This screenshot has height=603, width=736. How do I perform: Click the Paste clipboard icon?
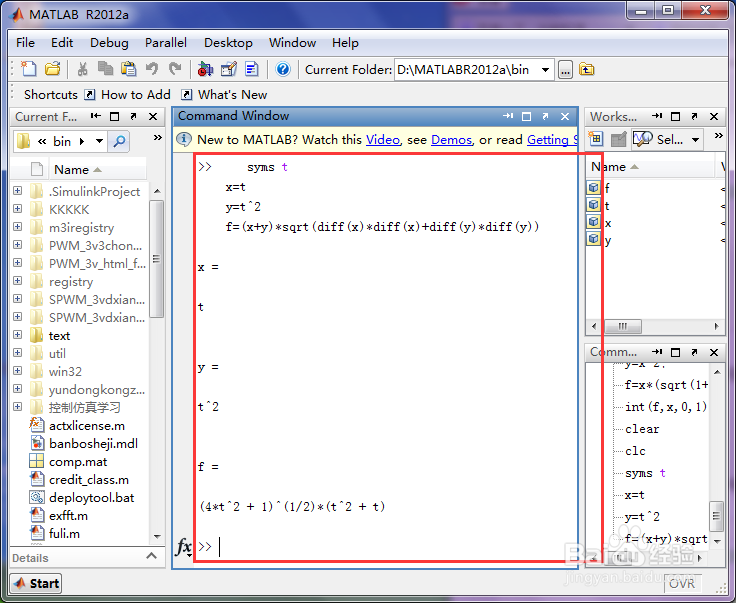coord(129,69)
